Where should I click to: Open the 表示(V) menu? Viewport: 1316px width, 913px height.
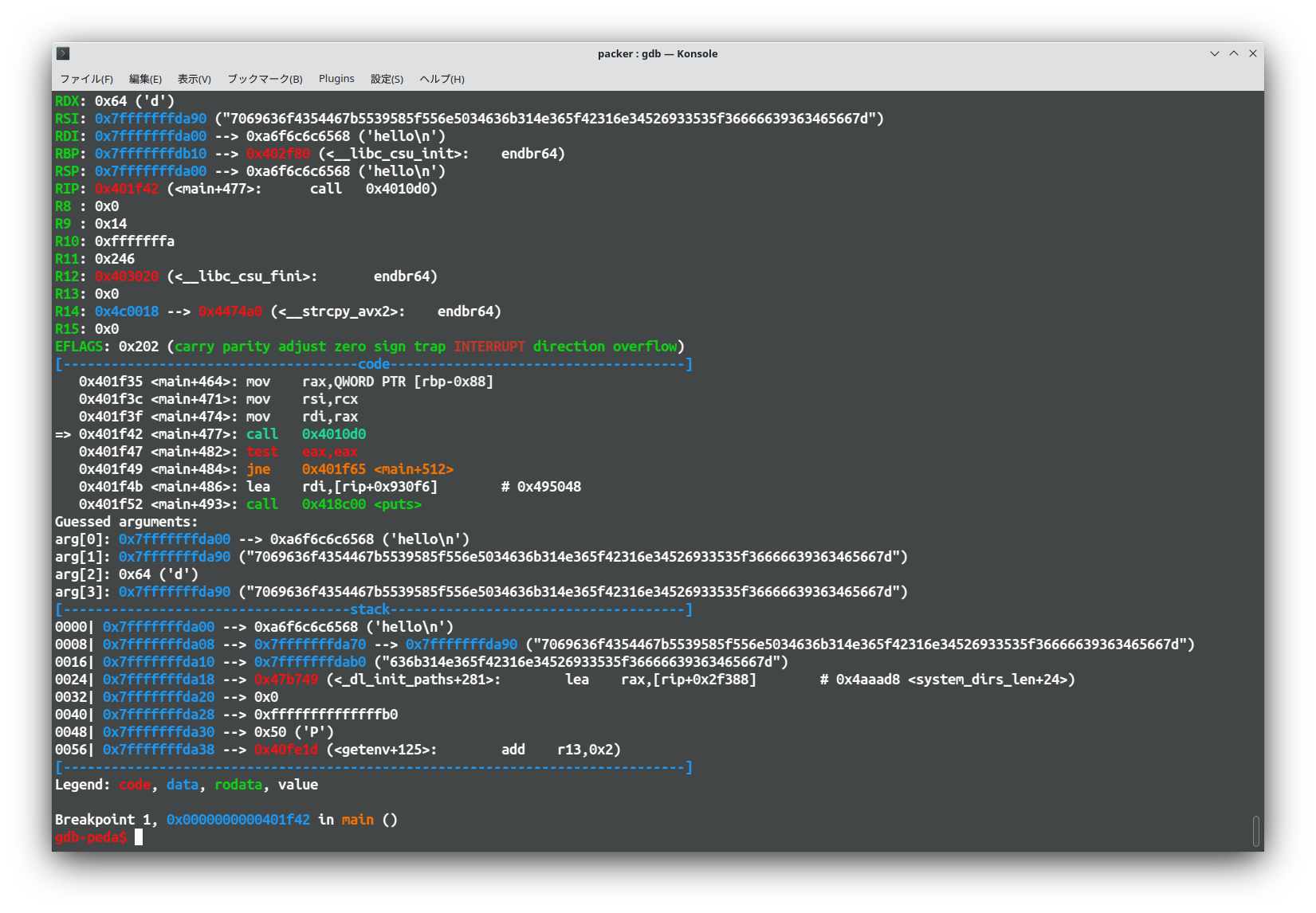click(x=194, y=79)
